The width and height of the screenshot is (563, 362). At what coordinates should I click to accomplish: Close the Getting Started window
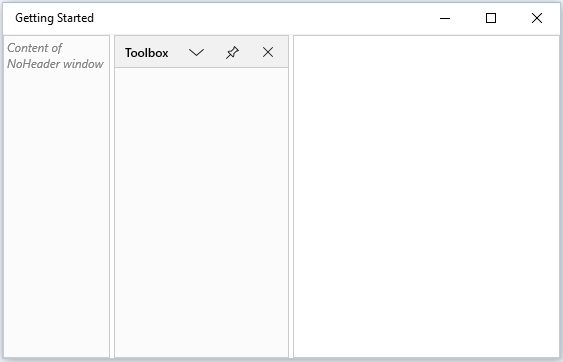pyautogui.click(x=537, y=18)
